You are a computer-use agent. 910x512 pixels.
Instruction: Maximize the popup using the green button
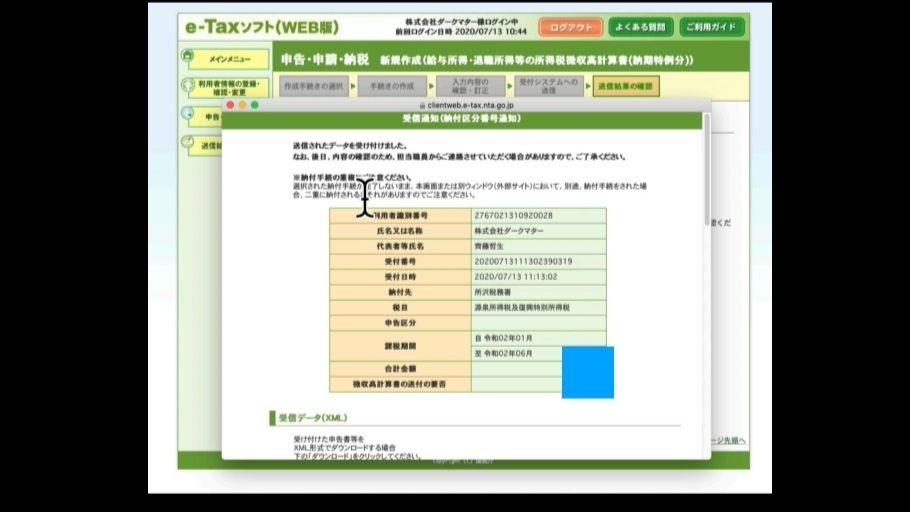click(255, 105)
